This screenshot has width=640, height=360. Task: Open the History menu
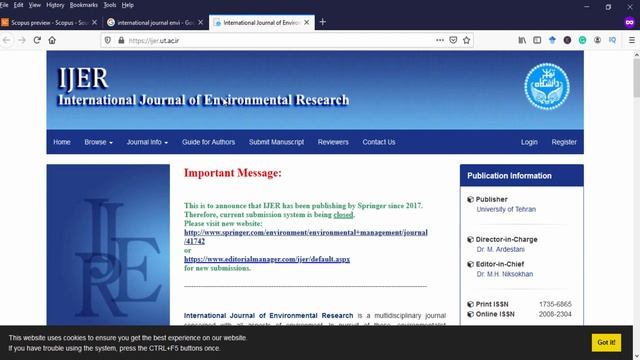(55, 5)
